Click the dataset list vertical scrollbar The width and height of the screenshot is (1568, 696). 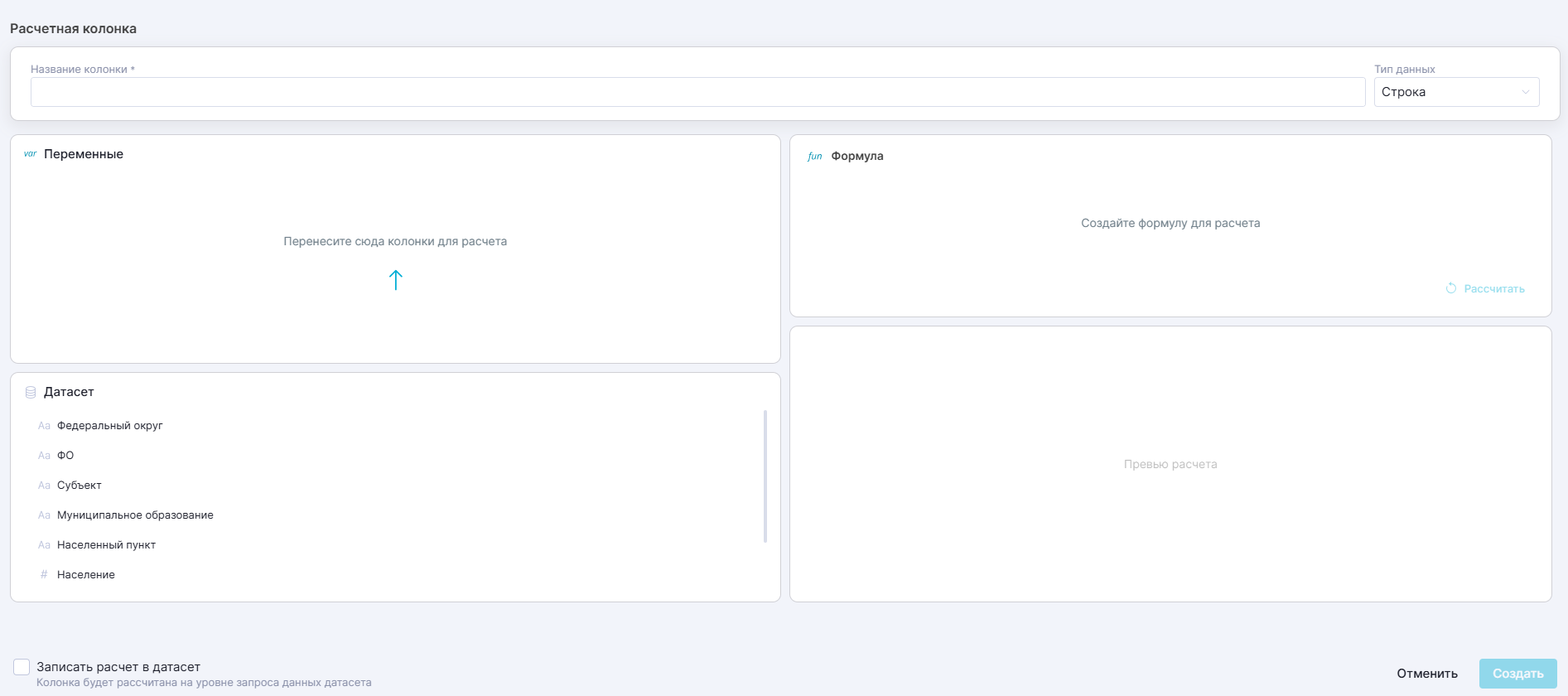coord(765,476)
